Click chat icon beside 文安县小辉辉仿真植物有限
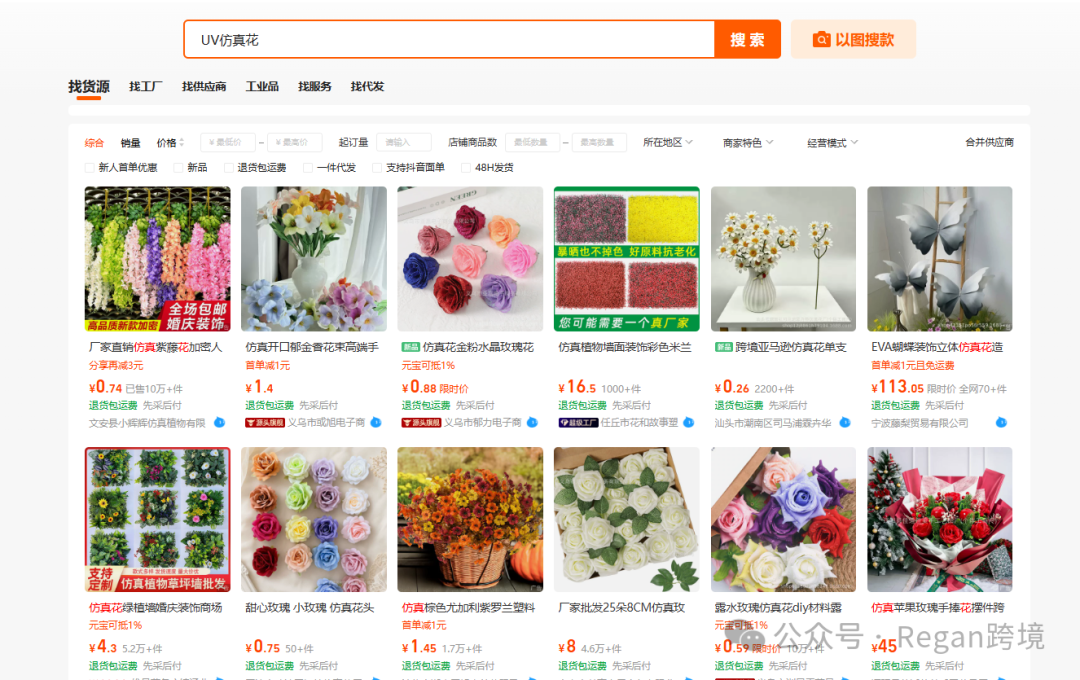This screenshot has width=1080, height=680. click(220, 422)
